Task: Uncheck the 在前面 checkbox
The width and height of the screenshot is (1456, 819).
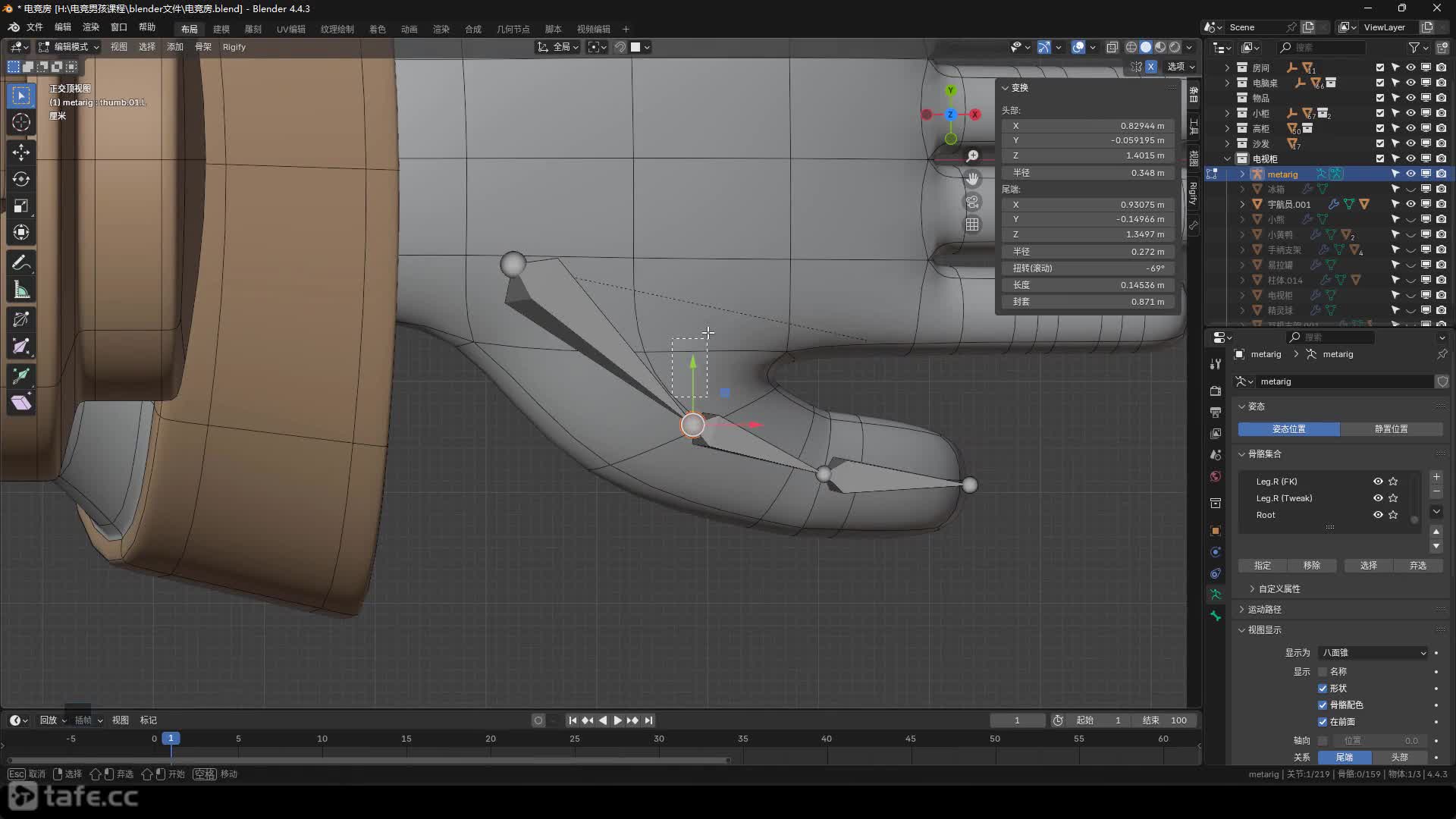Action: coord(1323,722)
